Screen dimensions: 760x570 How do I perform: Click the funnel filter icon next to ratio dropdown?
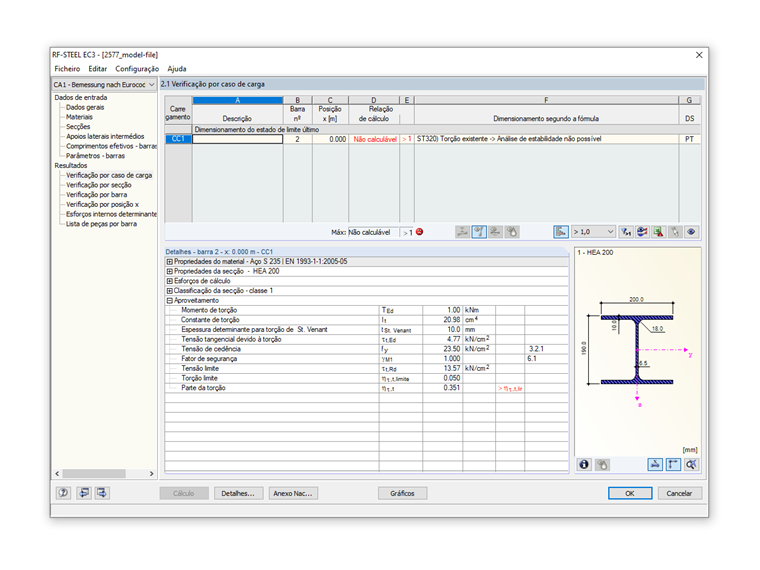tap(626, 232)
